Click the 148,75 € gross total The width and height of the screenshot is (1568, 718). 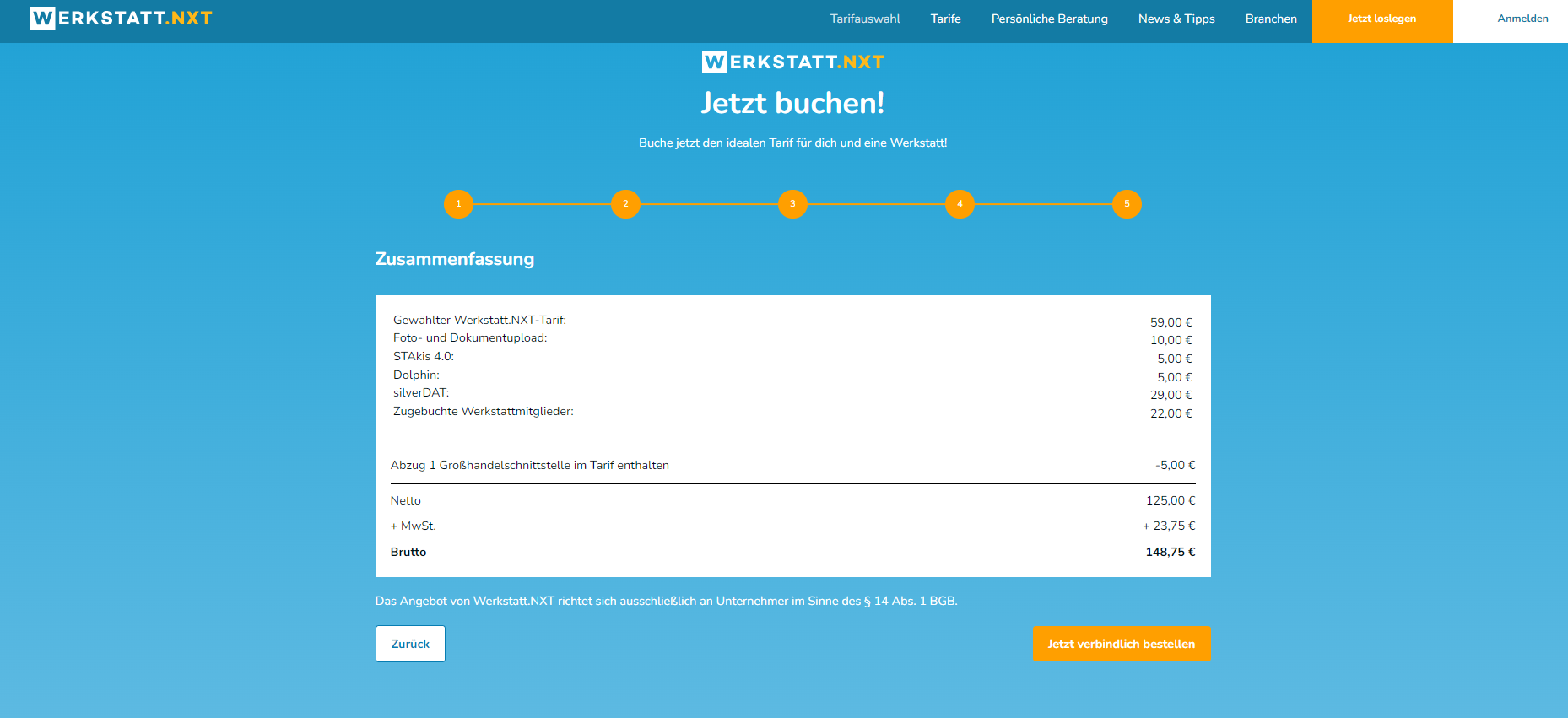pos(1171,552)
